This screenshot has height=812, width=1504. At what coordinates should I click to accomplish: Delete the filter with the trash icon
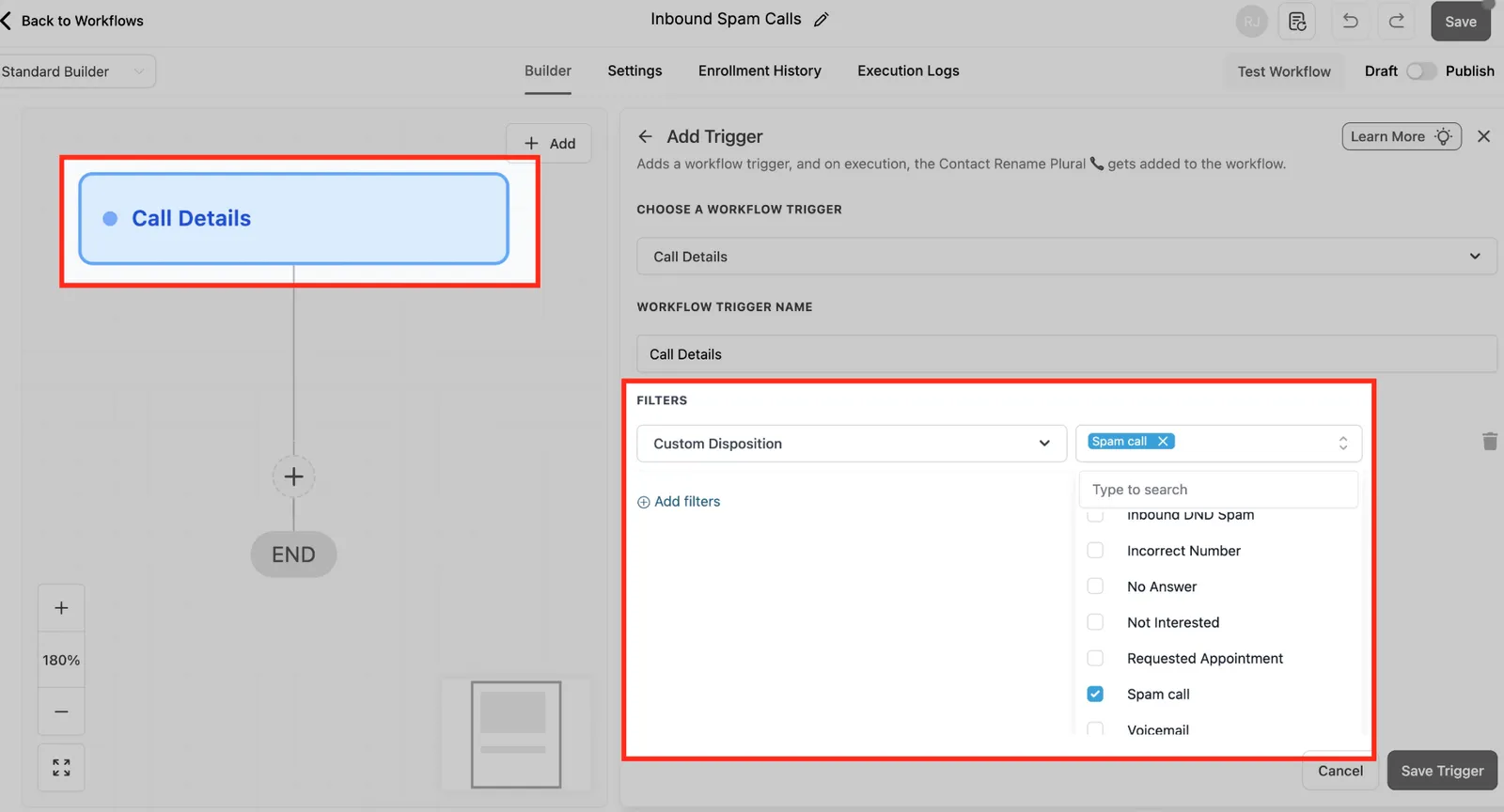pos(1489,441)
